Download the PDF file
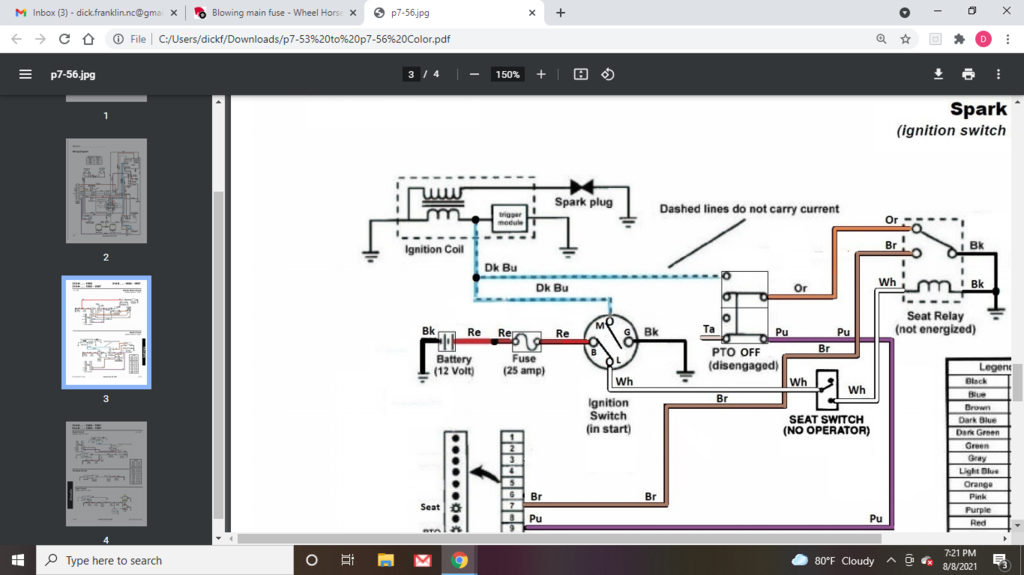Image resolution: width=1024 pixels, height=575 pixels. tap(938, 75)
